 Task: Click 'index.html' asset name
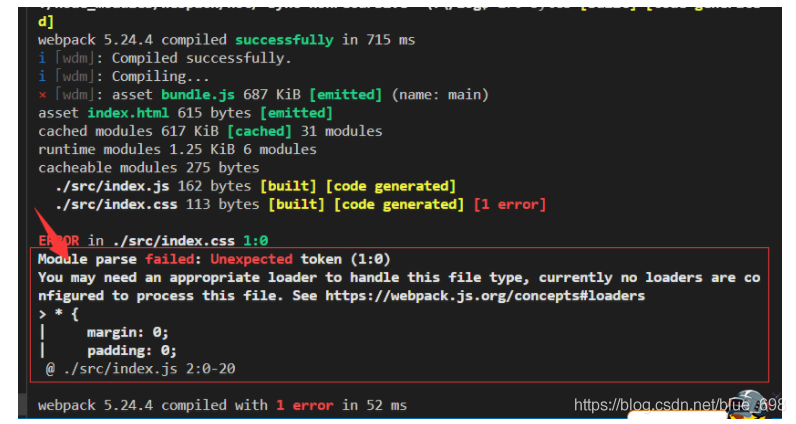click(x=128, y=113)
